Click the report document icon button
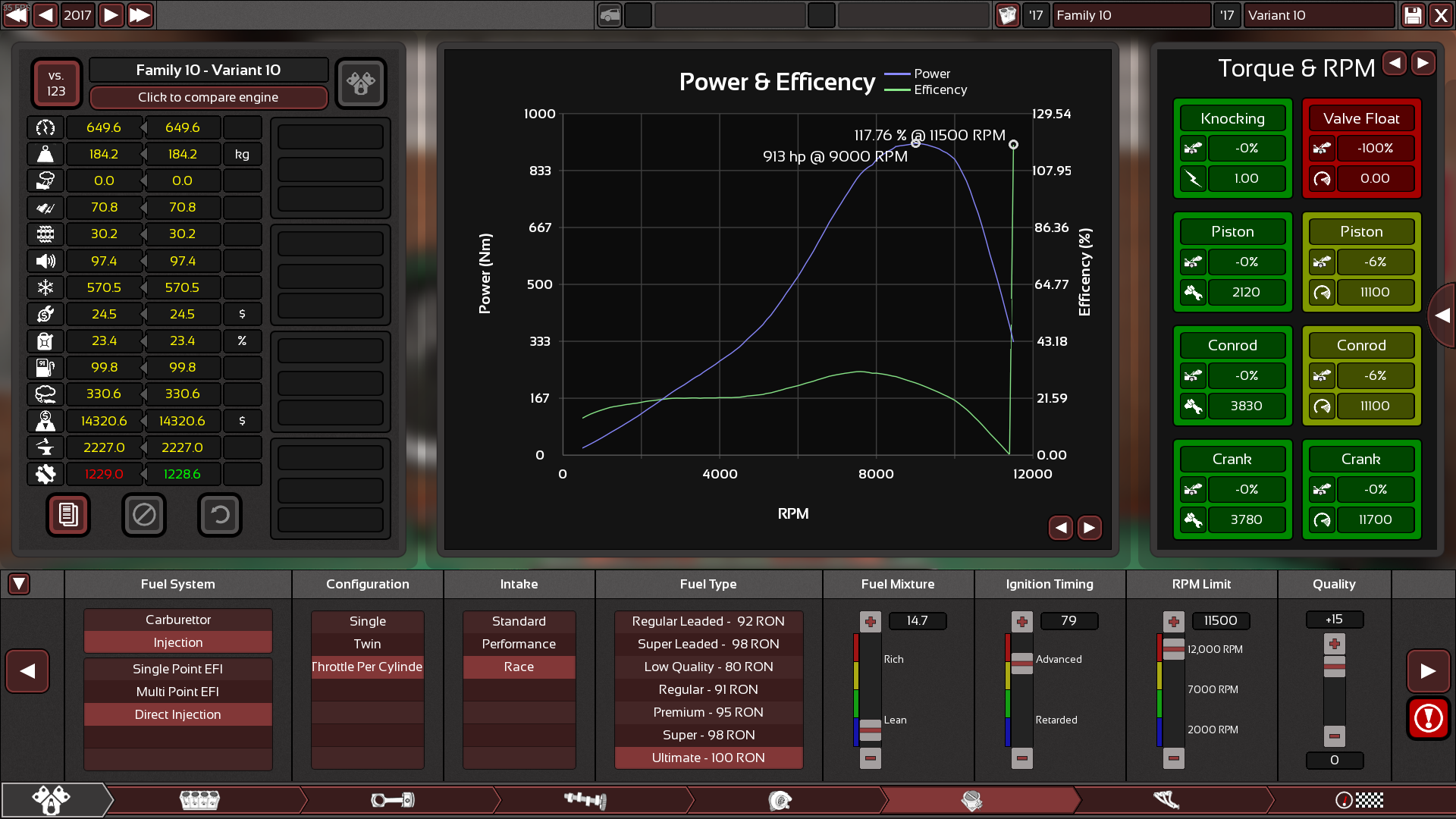Viewport: 1456px width, 819px height. coord(68,515)
